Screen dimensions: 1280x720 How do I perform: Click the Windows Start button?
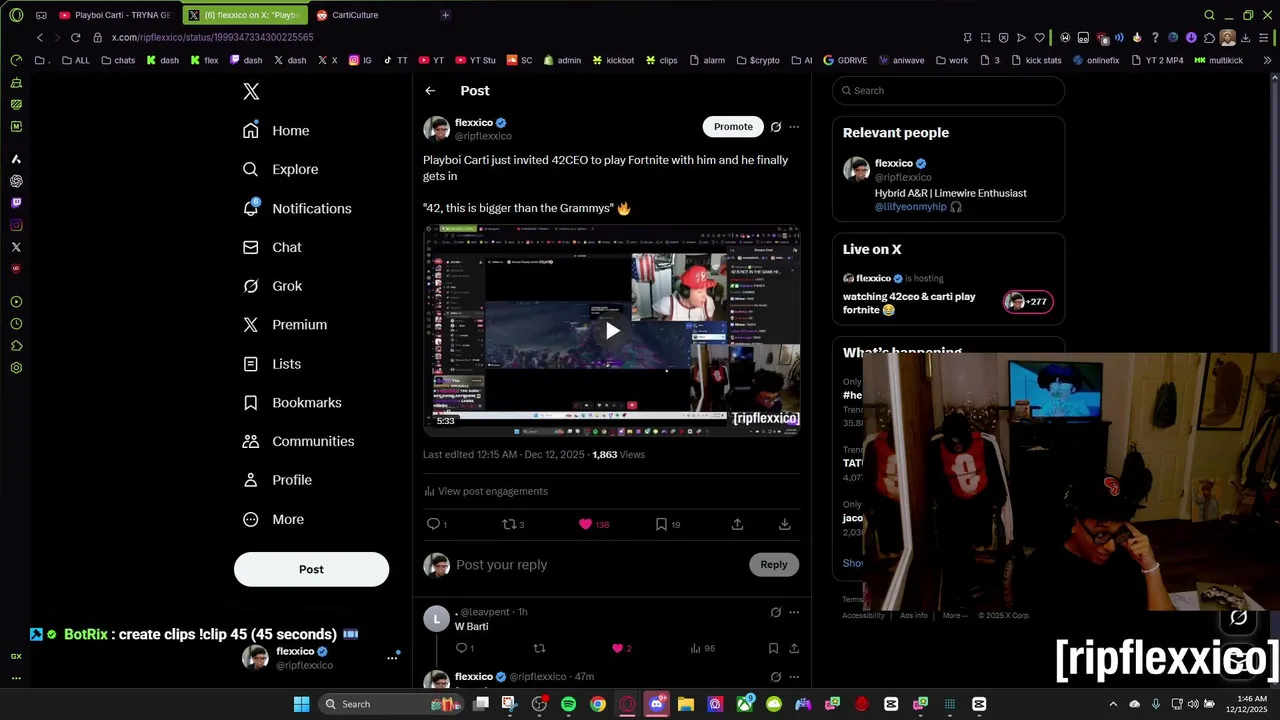click(301, 704)
